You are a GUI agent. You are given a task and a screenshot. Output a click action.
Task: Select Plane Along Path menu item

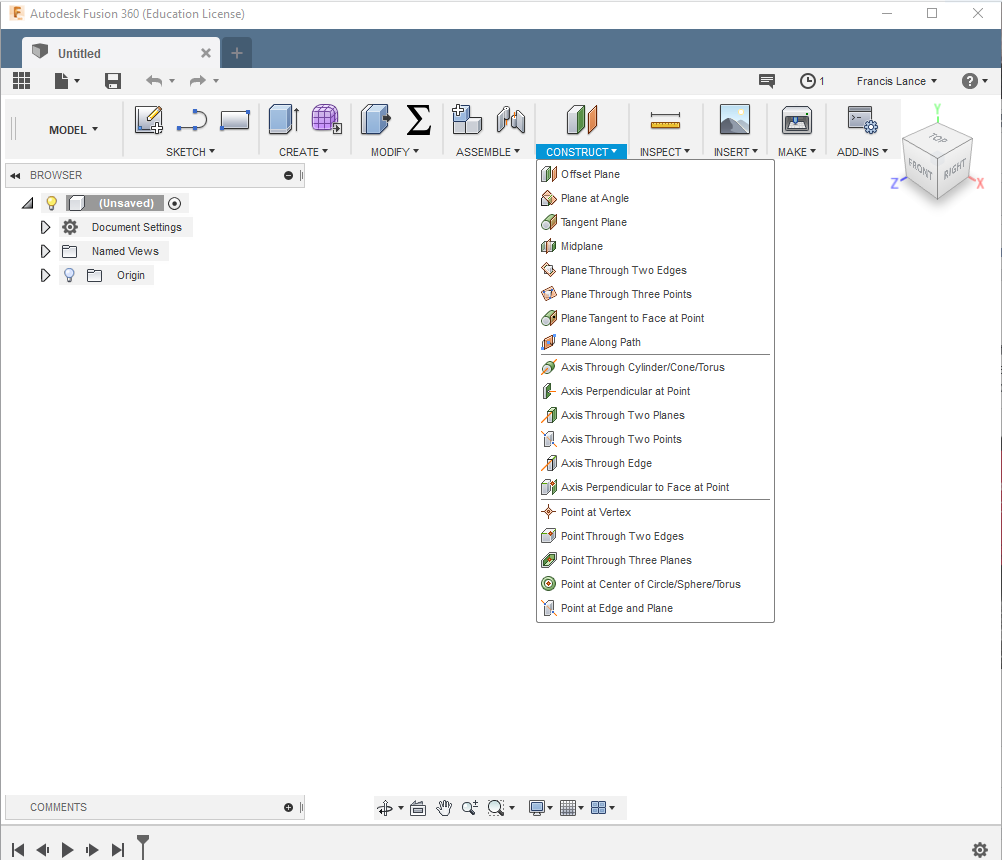[x=655, y=342]
